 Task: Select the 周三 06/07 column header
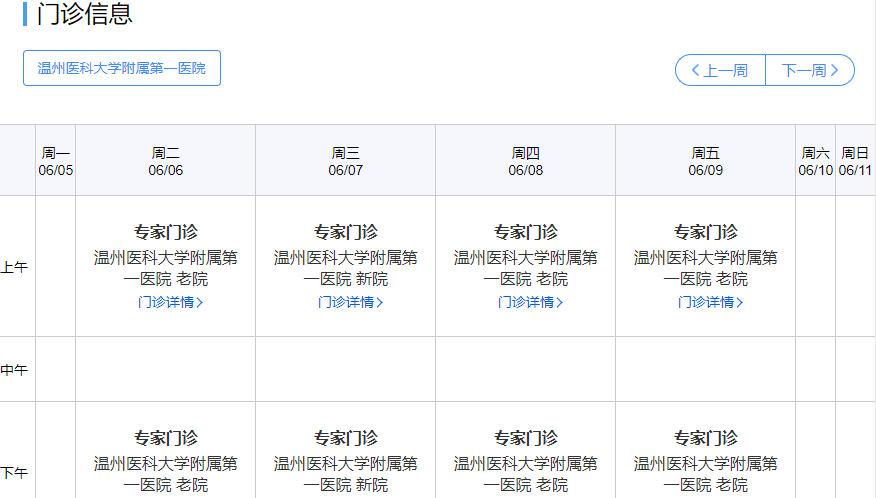(346, 161)
